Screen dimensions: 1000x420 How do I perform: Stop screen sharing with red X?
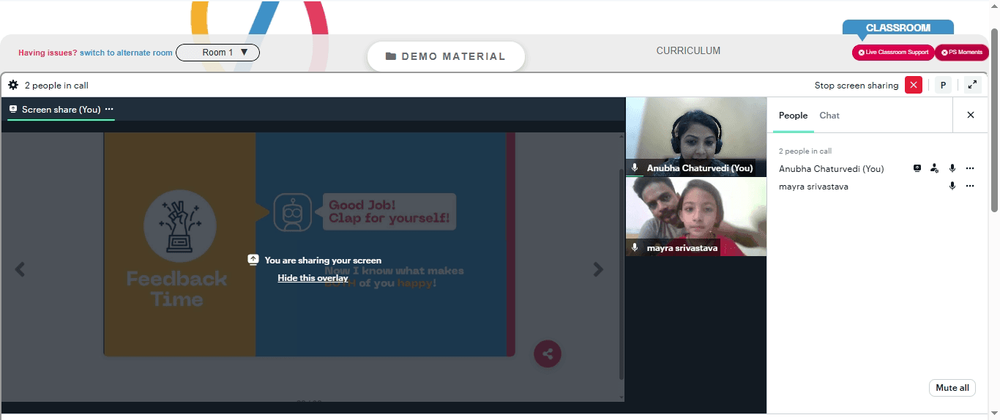click(914, 85)
